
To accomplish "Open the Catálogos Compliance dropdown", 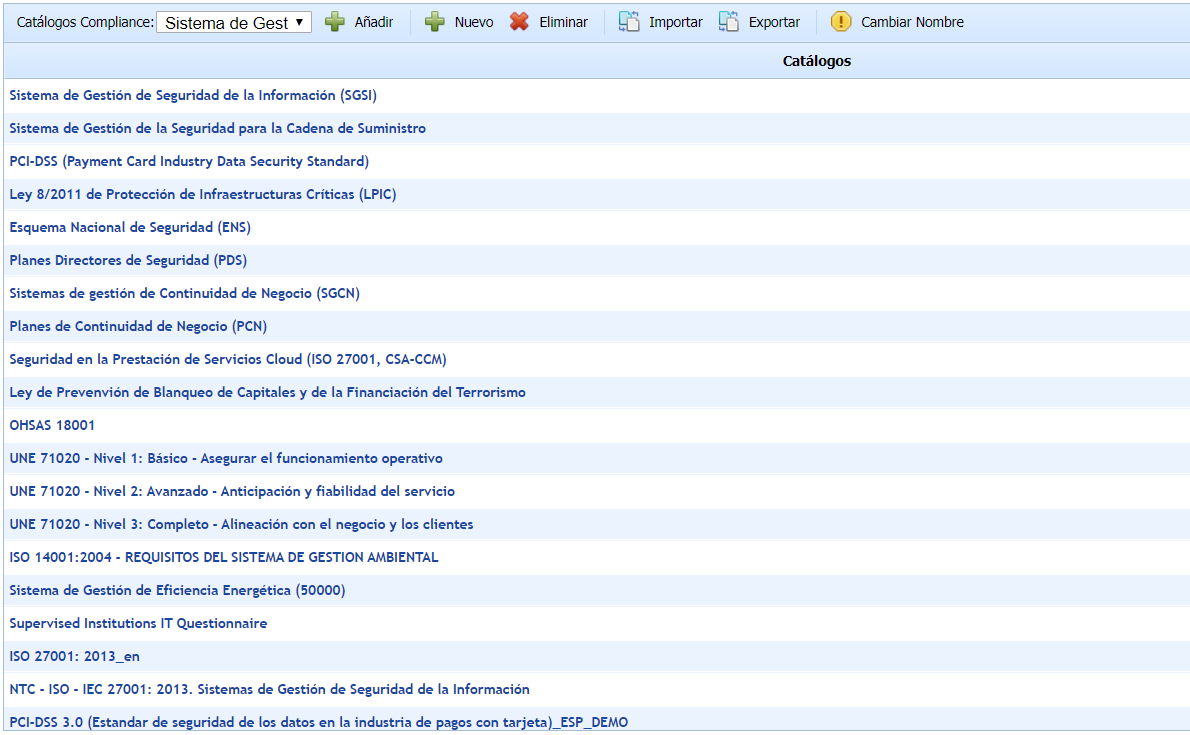I will (x=234, y=23).
